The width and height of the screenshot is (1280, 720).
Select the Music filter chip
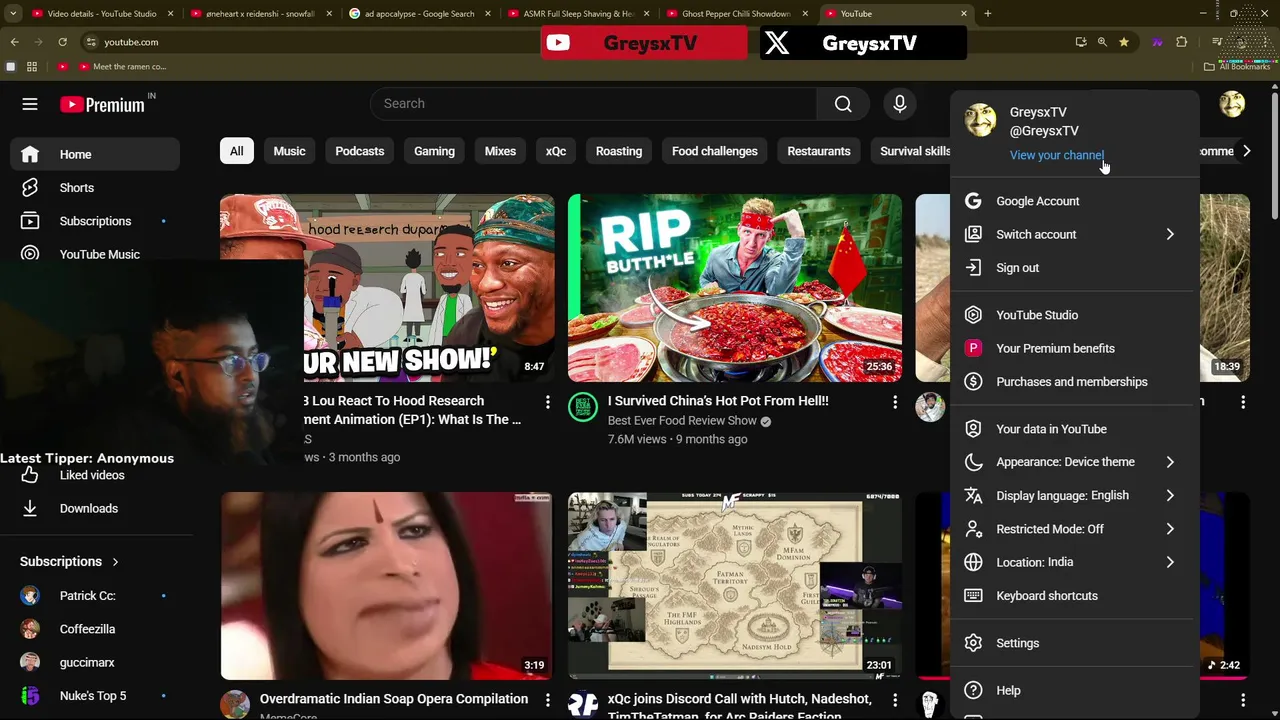click(289, 151)
